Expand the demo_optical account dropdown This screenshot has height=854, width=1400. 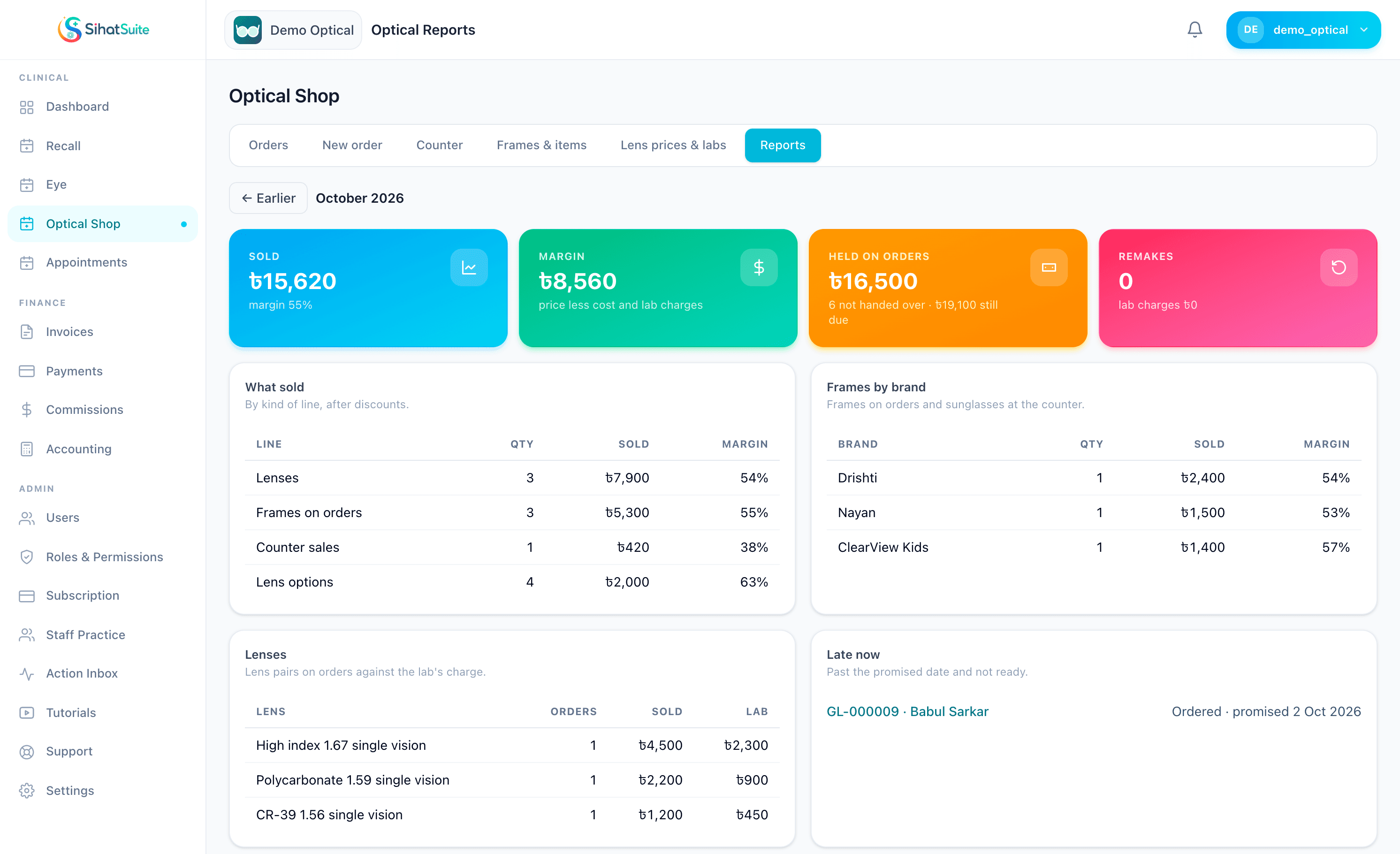pos(1303,30)
